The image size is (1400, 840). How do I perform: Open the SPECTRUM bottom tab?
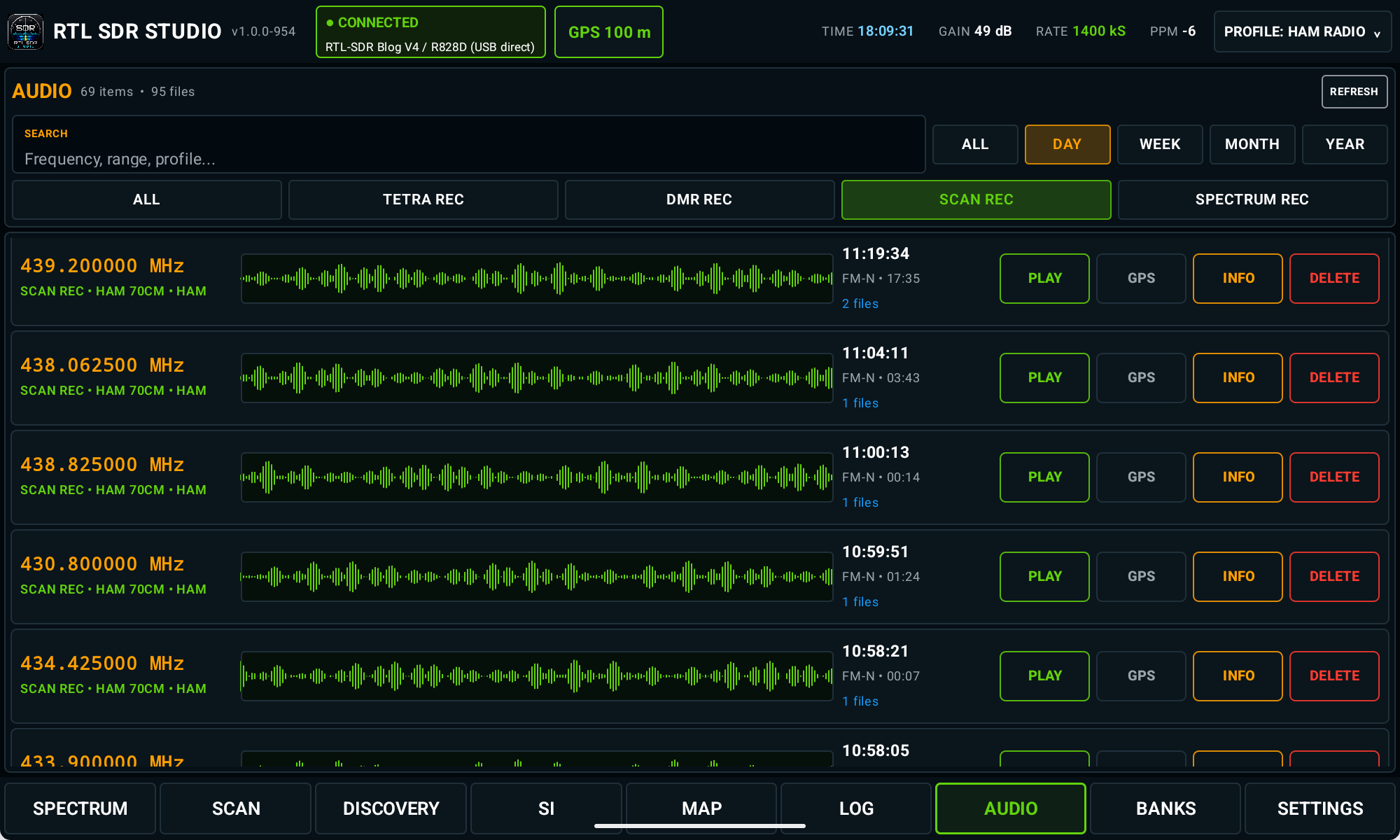pyautogui.click(x=80, y=808)
